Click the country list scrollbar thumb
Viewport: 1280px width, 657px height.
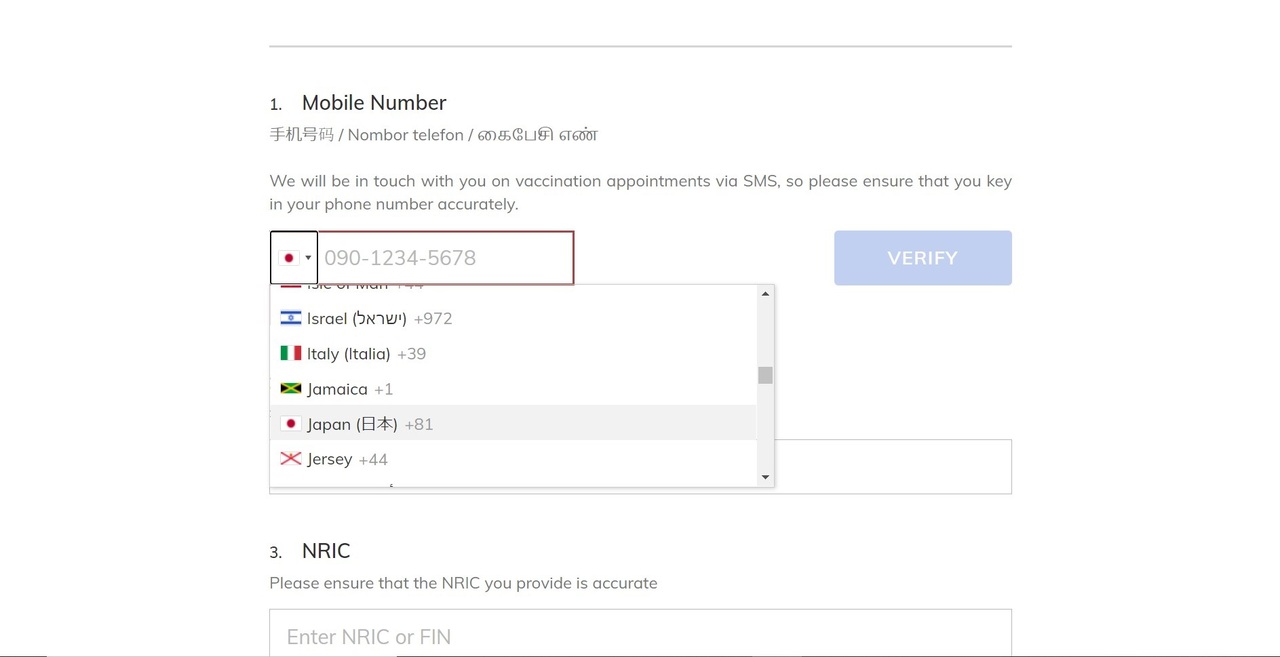coord(765,375)
